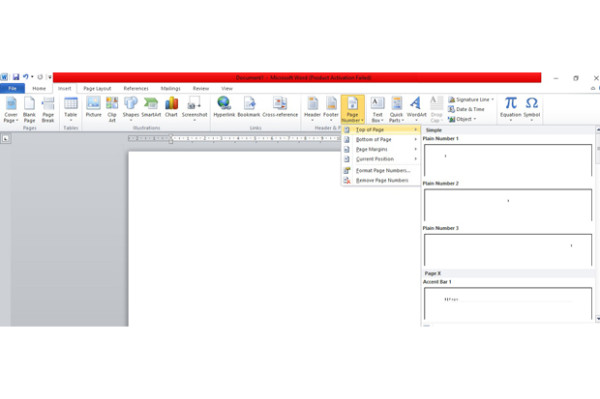Switch to the View tab
Viewport: 600px width, 399px height.
pyautogui.click(x=227, y=88)
